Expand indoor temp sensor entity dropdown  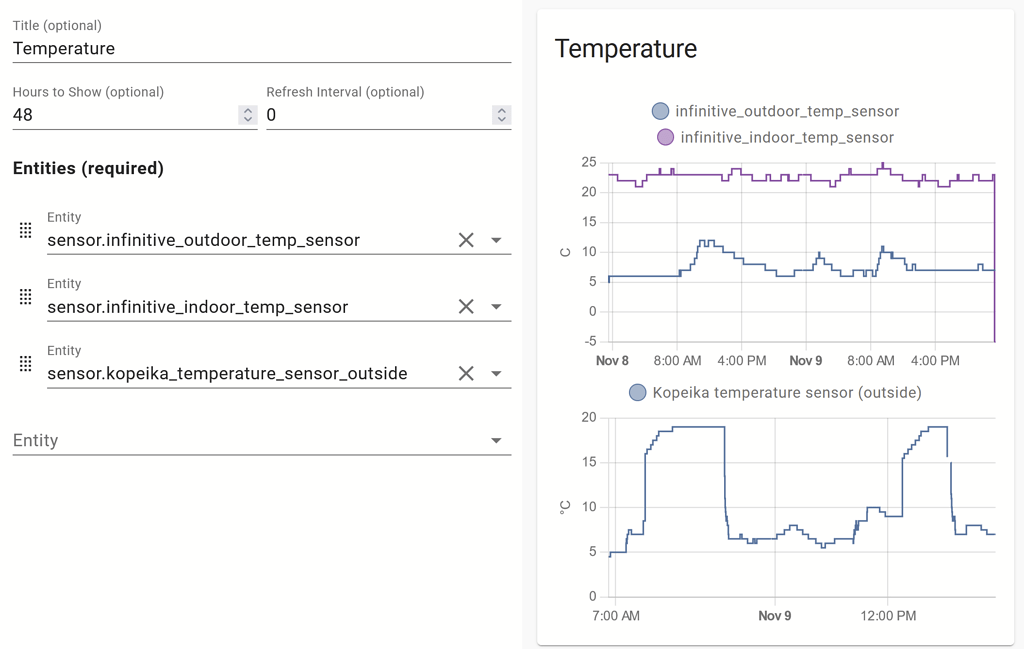click(x=496, y=307)
